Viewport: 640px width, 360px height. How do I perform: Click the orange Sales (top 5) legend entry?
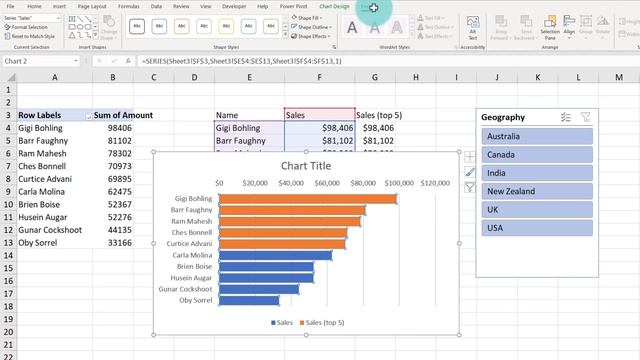(322, 322)
